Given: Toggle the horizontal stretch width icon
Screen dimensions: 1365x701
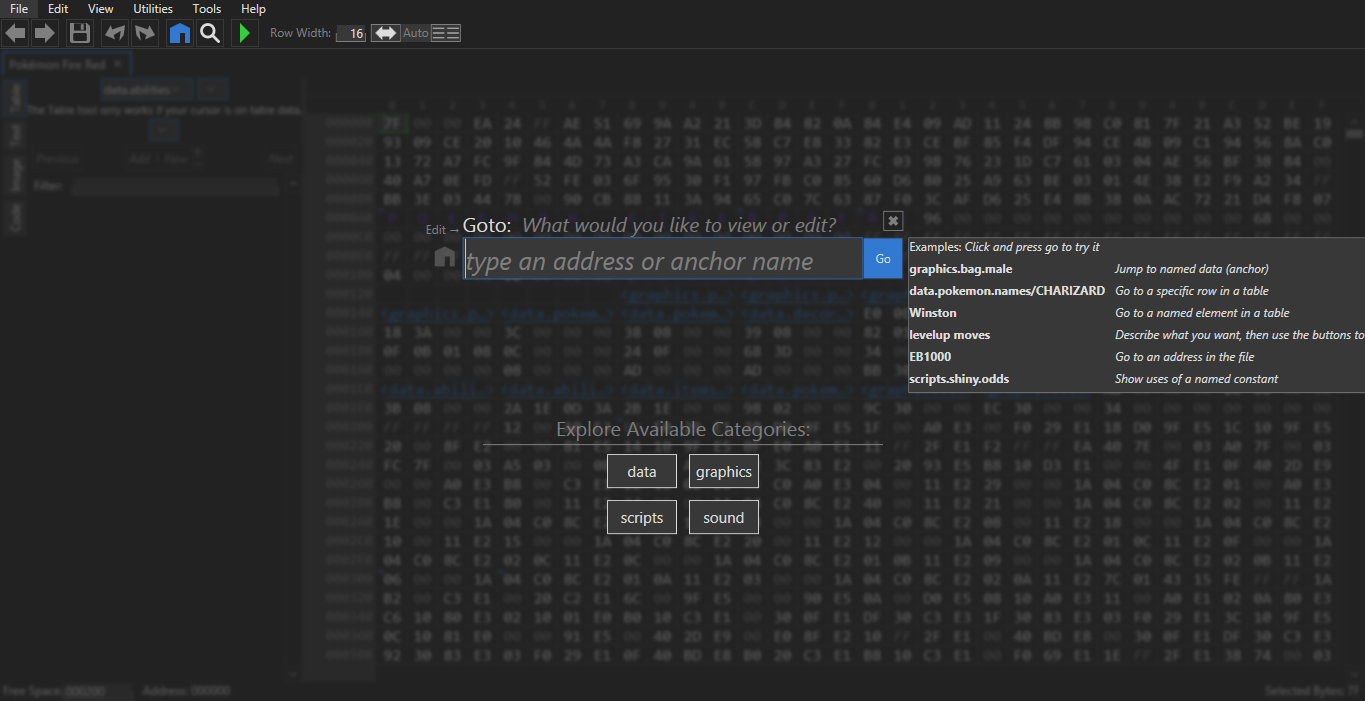Looking at the screenshot, I should 385,32.
